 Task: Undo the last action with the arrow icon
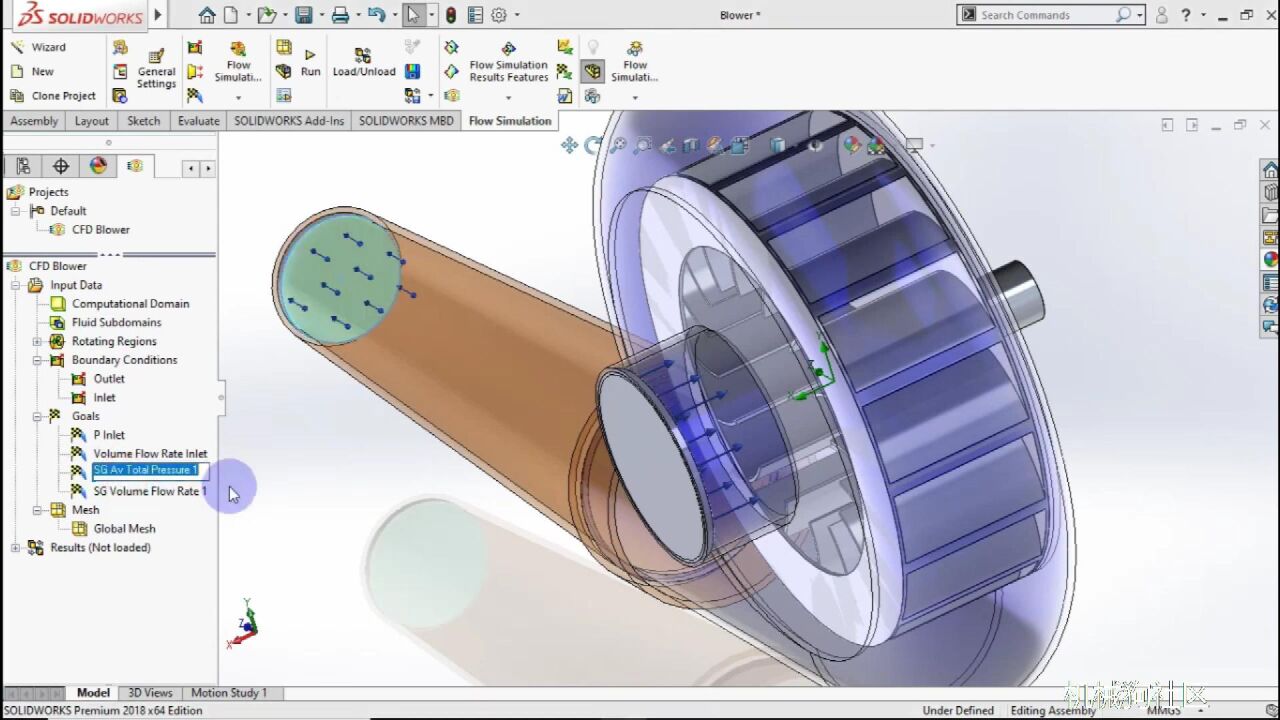coord(377,15)
